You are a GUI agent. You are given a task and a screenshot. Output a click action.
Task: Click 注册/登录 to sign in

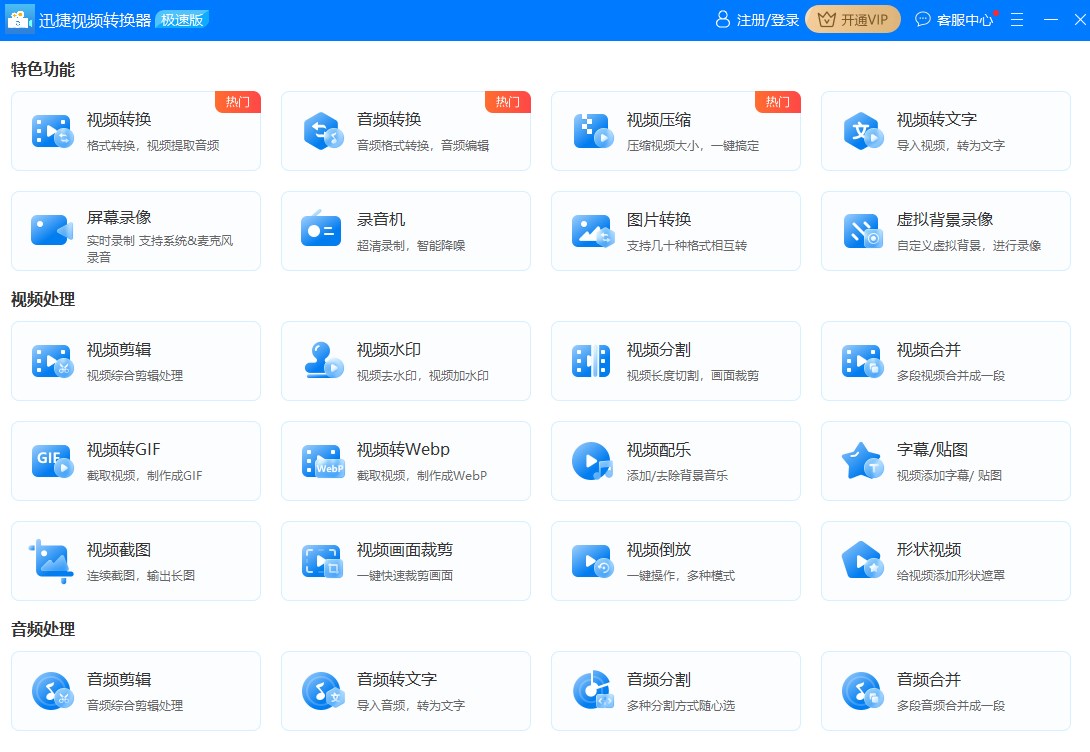[x=758, y=20]
